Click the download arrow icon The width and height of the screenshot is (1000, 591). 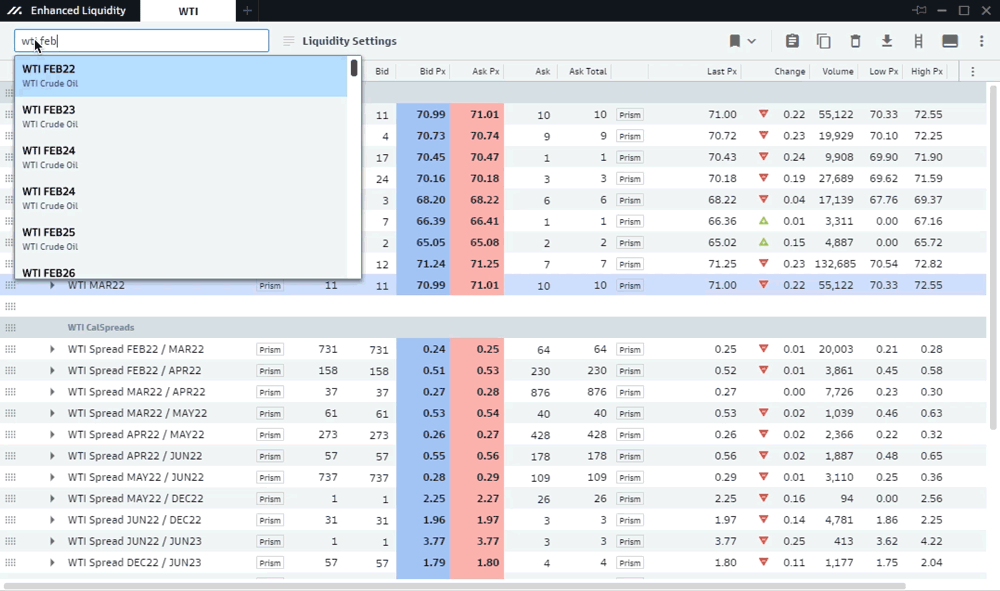click(x=886, y=41)
